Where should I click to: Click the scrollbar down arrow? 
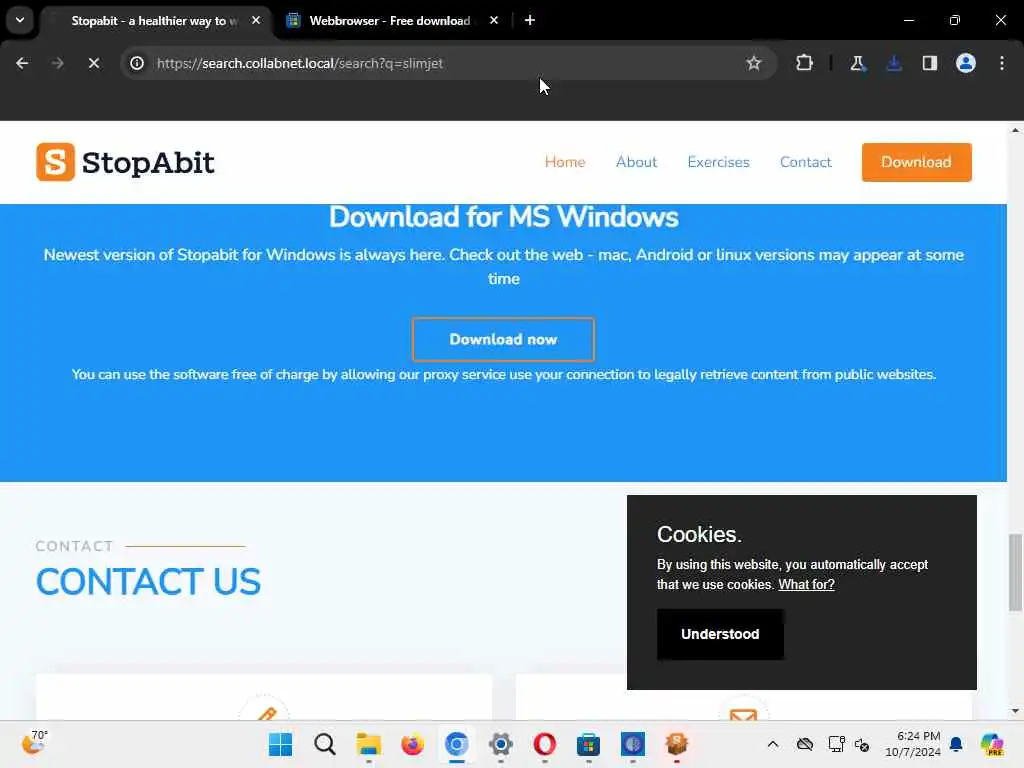(1015, 711)
